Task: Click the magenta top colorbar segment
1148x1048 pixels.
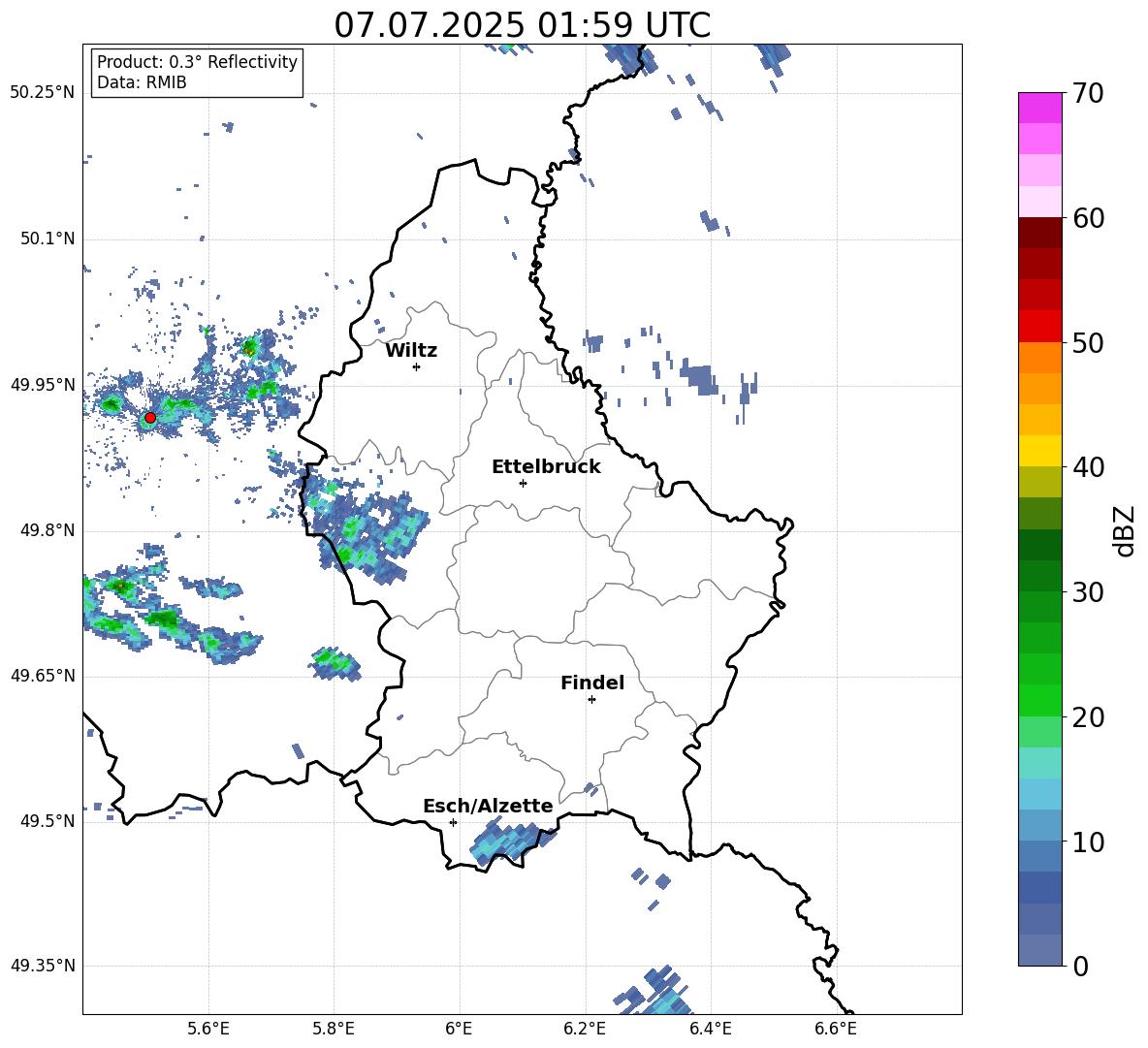Action: coord(1039,109)
